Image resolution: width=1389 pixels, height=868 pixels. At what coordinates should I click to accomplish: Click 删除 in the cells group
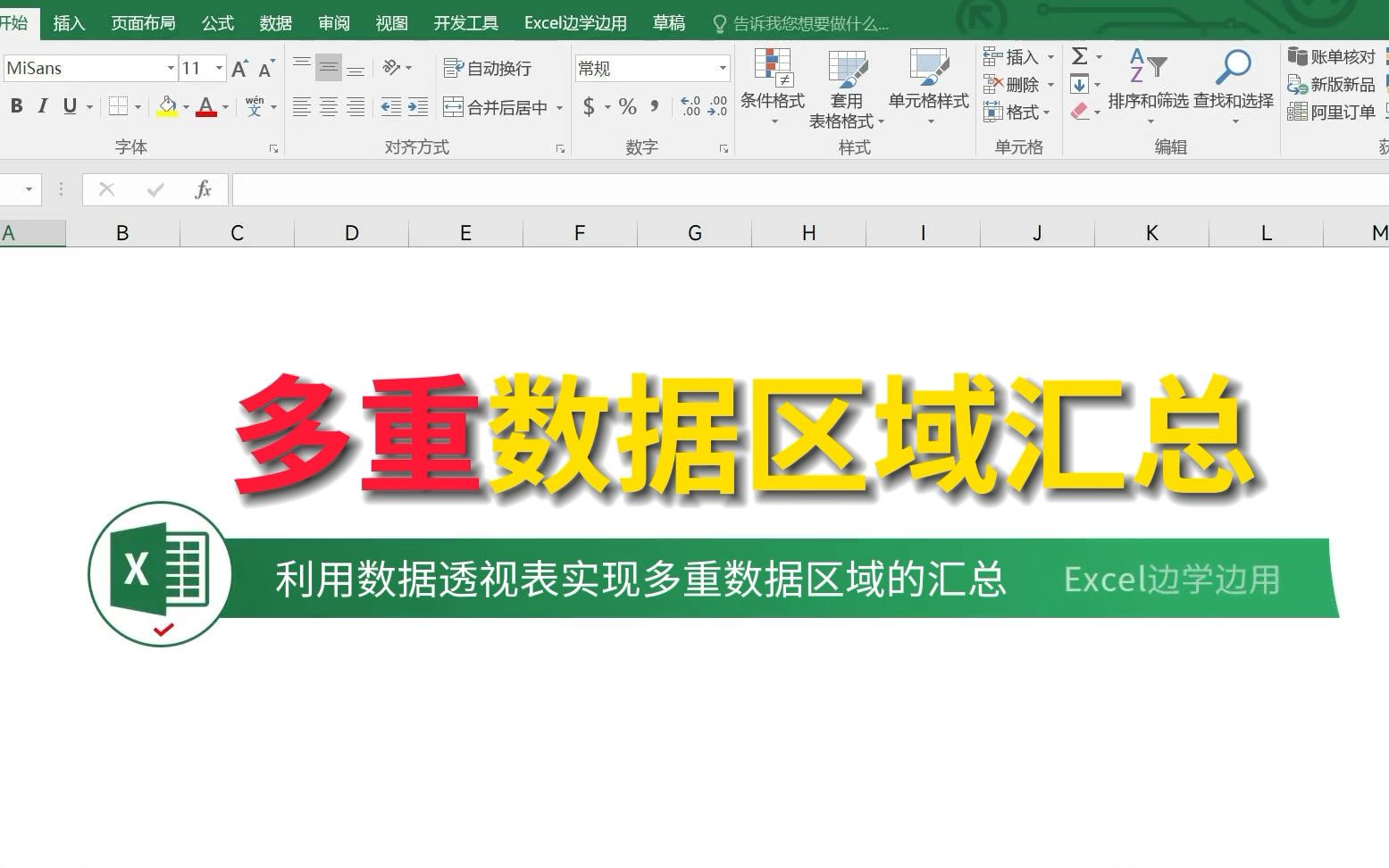tap(1012, 85)
